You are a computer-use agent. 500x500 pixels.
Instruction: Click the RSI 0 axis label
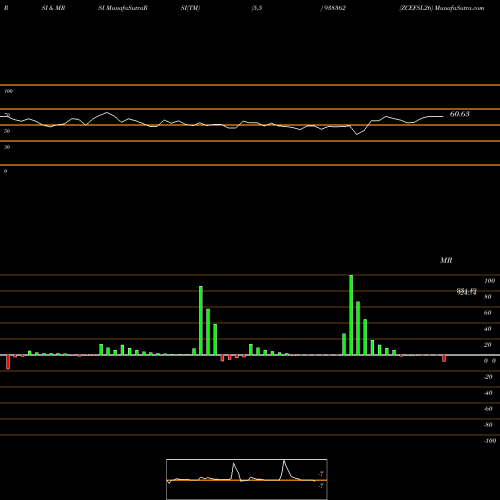click(x=5, y=171)
